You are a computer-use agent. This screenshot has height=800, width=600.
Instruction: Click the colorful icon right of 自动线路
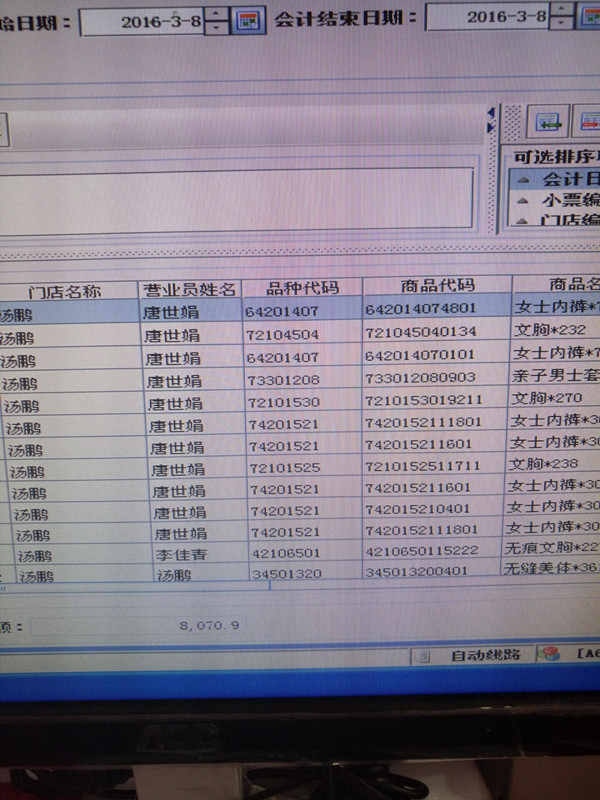549,654
